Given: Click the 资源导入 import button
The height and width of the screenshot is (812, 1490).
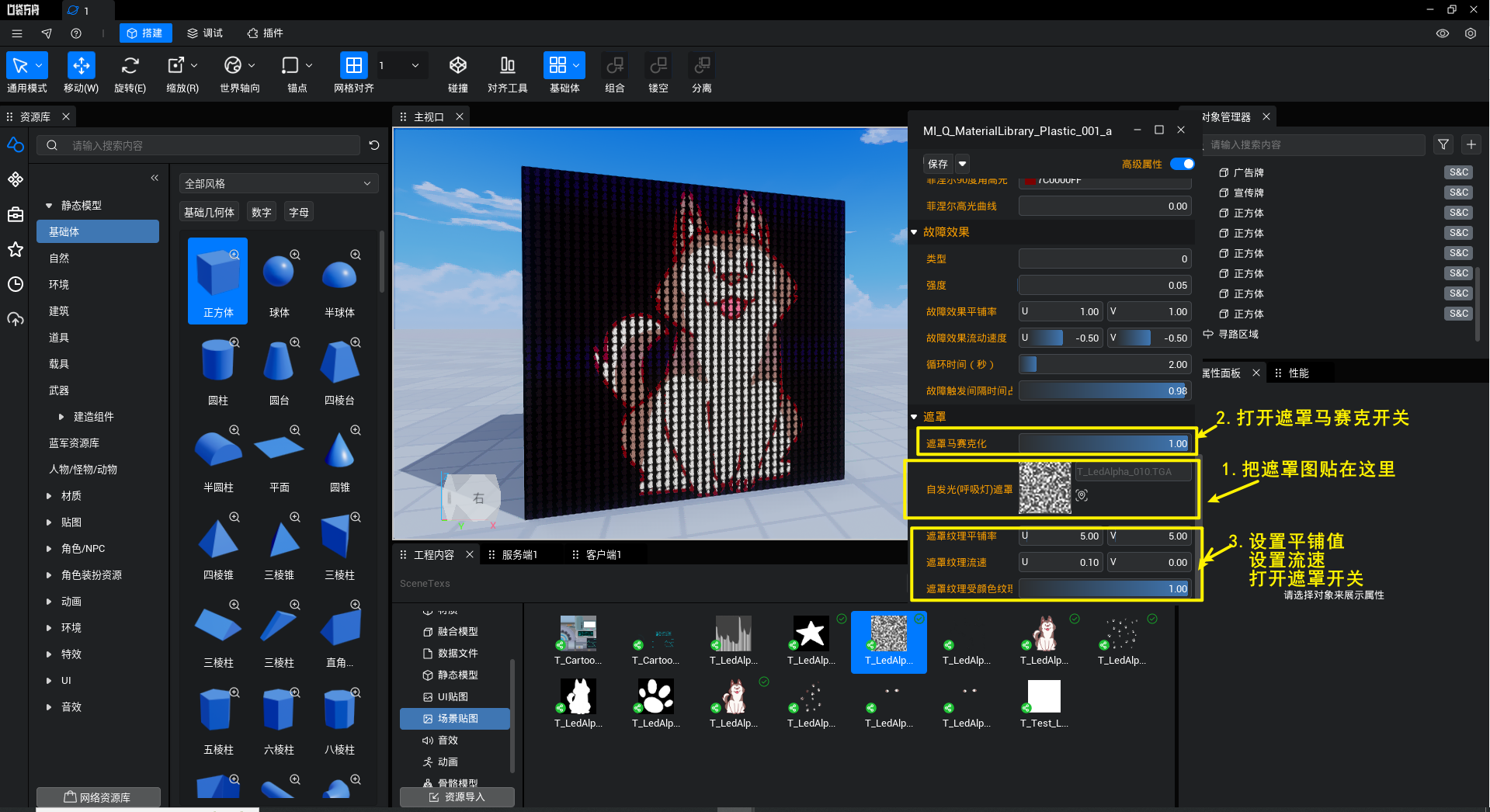Looking at the screenshot, I should (457, 797).
